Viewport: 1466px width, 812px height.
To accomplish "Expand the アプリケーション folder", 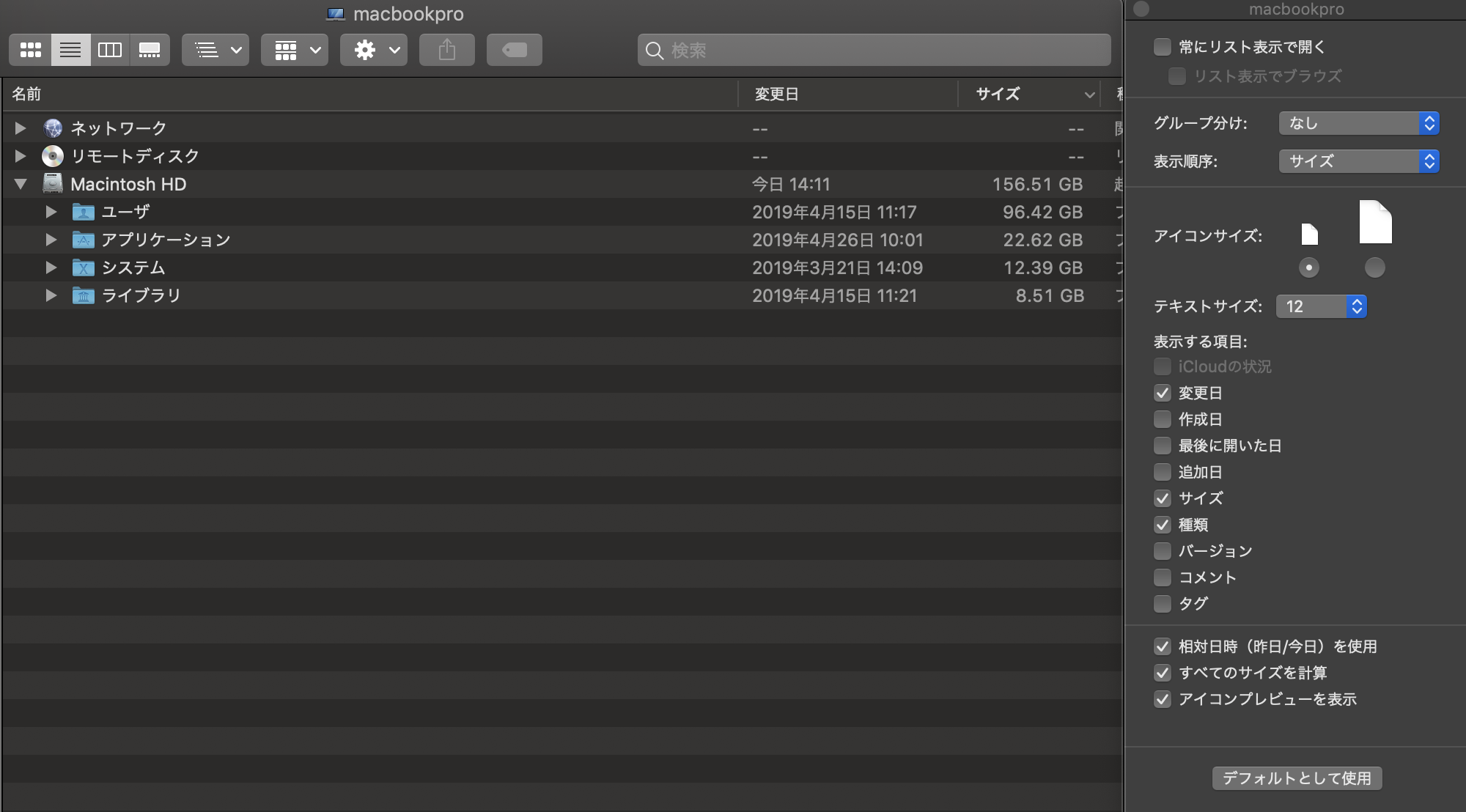I will [x=51, y=240].
